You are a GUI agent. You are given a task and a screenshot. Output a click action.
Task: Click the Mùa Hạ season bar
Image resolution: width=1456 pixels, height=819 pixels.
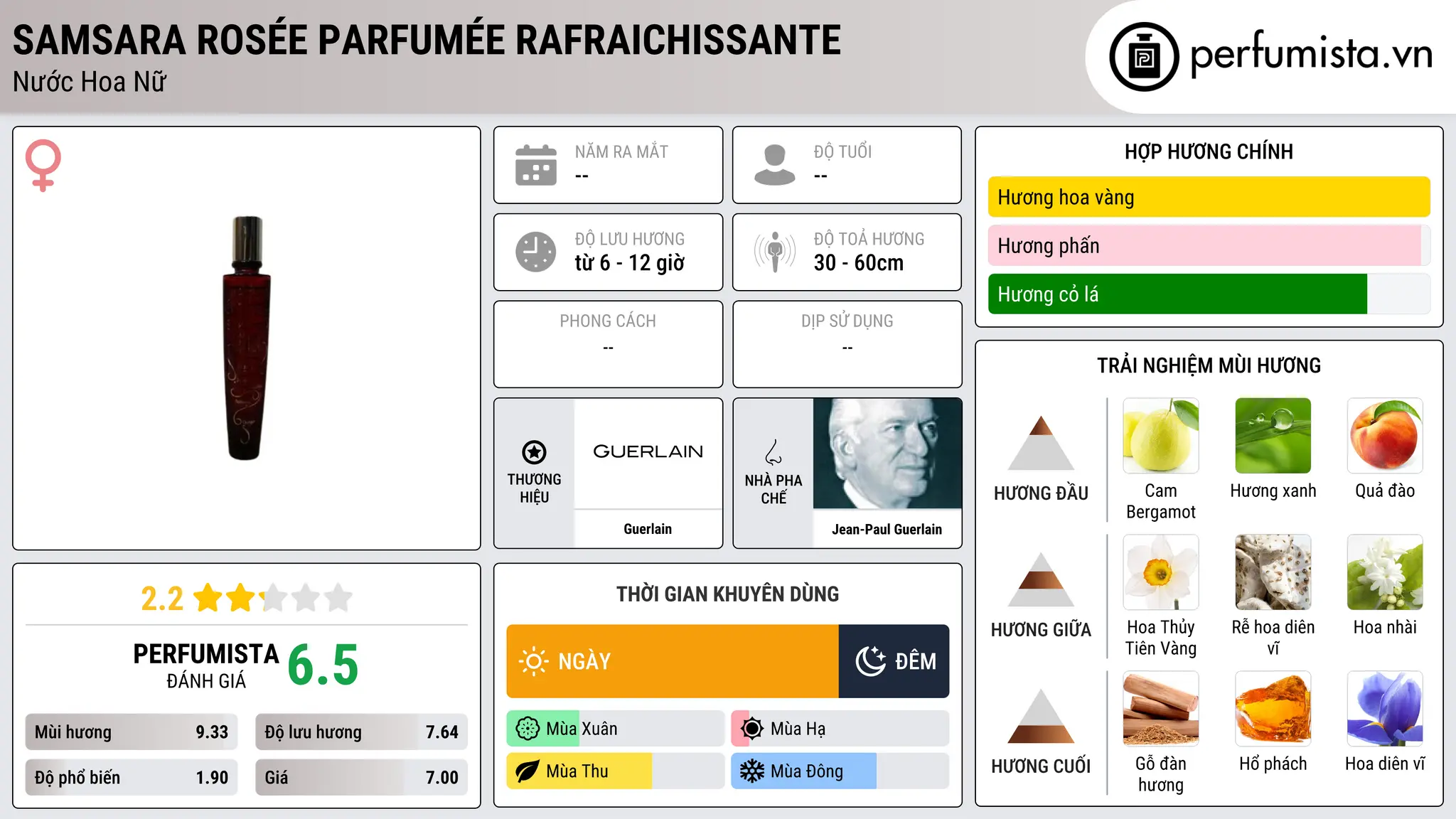coord(840,729)
